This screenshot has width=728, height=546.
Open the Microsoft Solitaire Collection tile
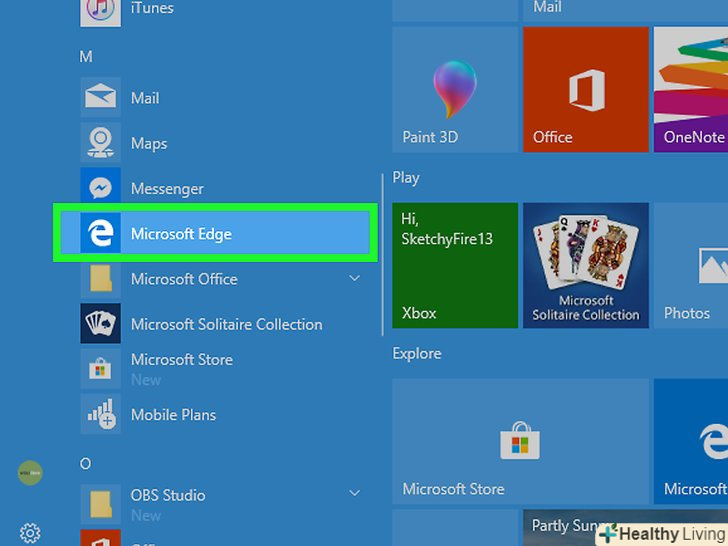pyautogui.click(x=586, y=265)
